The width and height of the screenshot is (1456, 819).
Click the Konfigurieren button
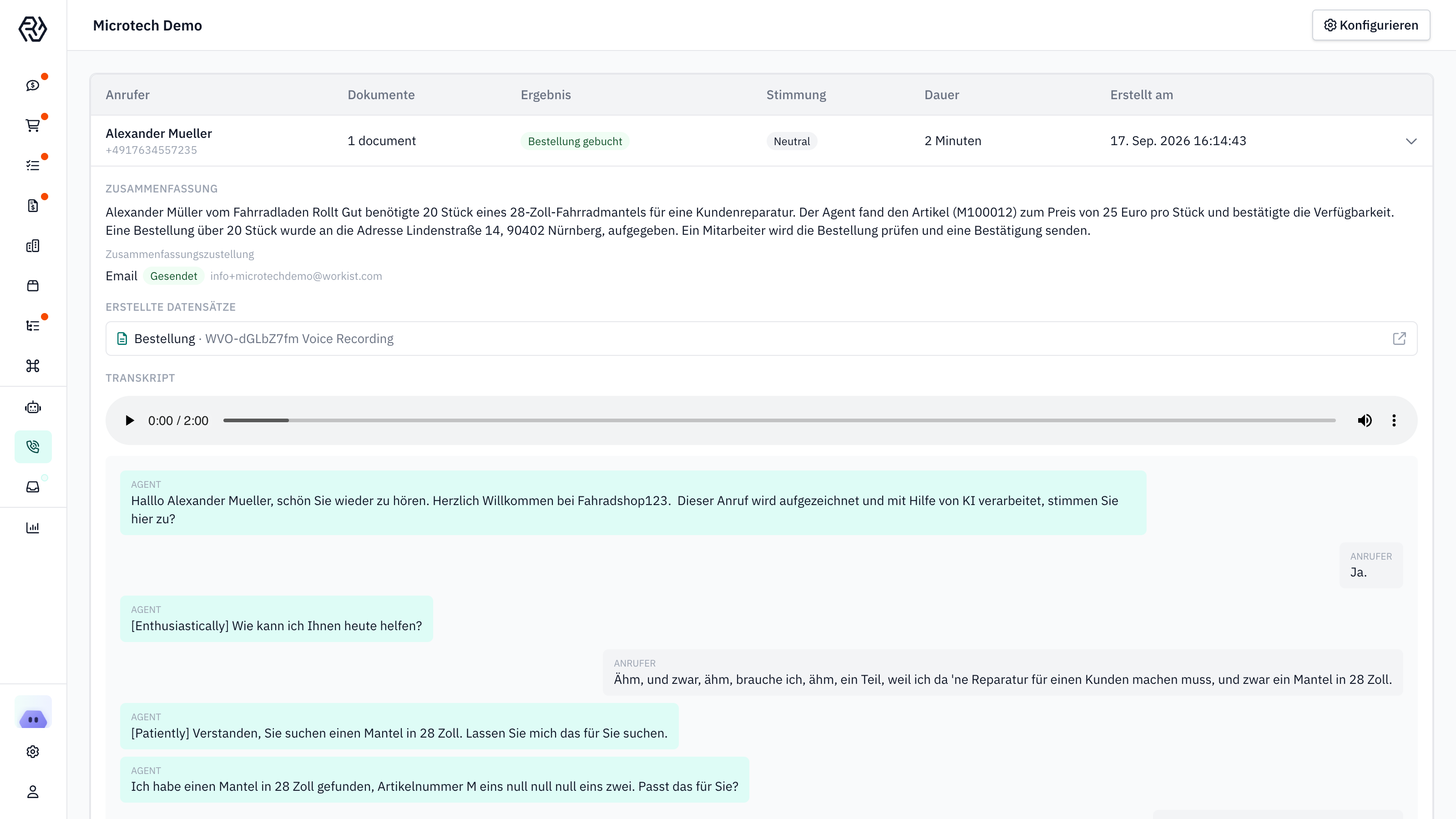(1370, 25)
